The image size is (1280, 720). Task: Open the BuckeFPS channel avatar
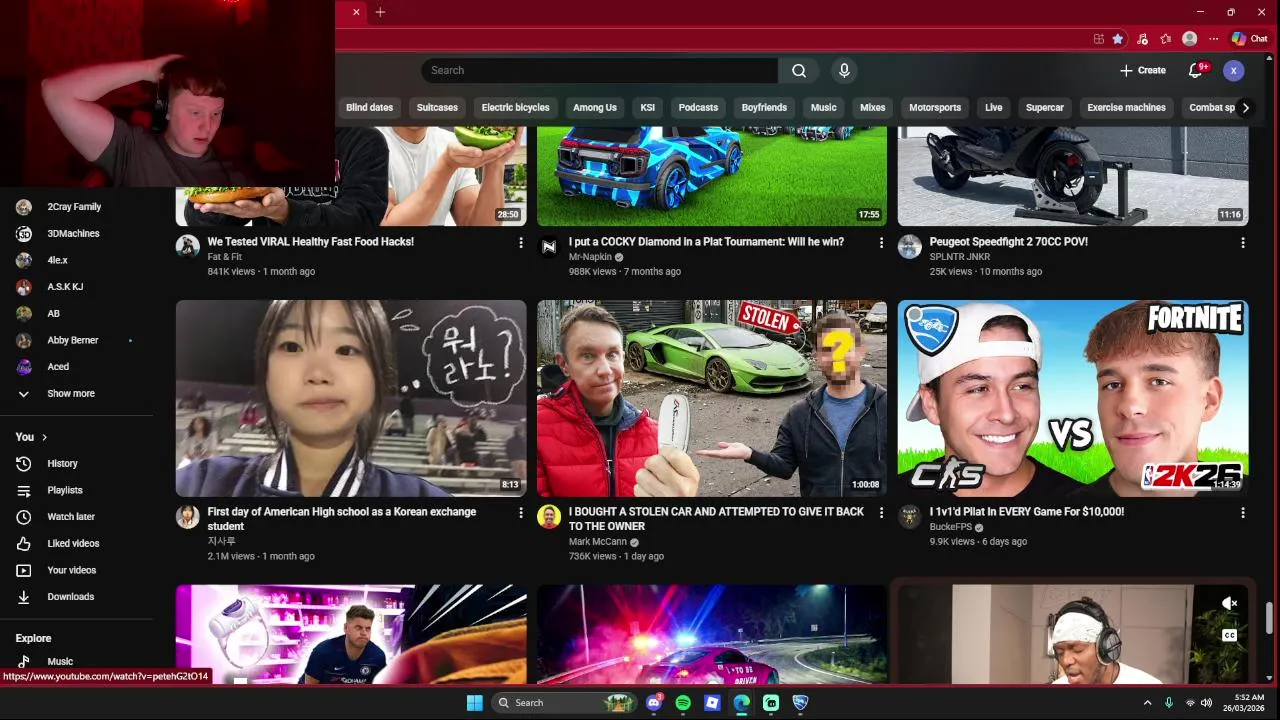(x=909, y=516)
